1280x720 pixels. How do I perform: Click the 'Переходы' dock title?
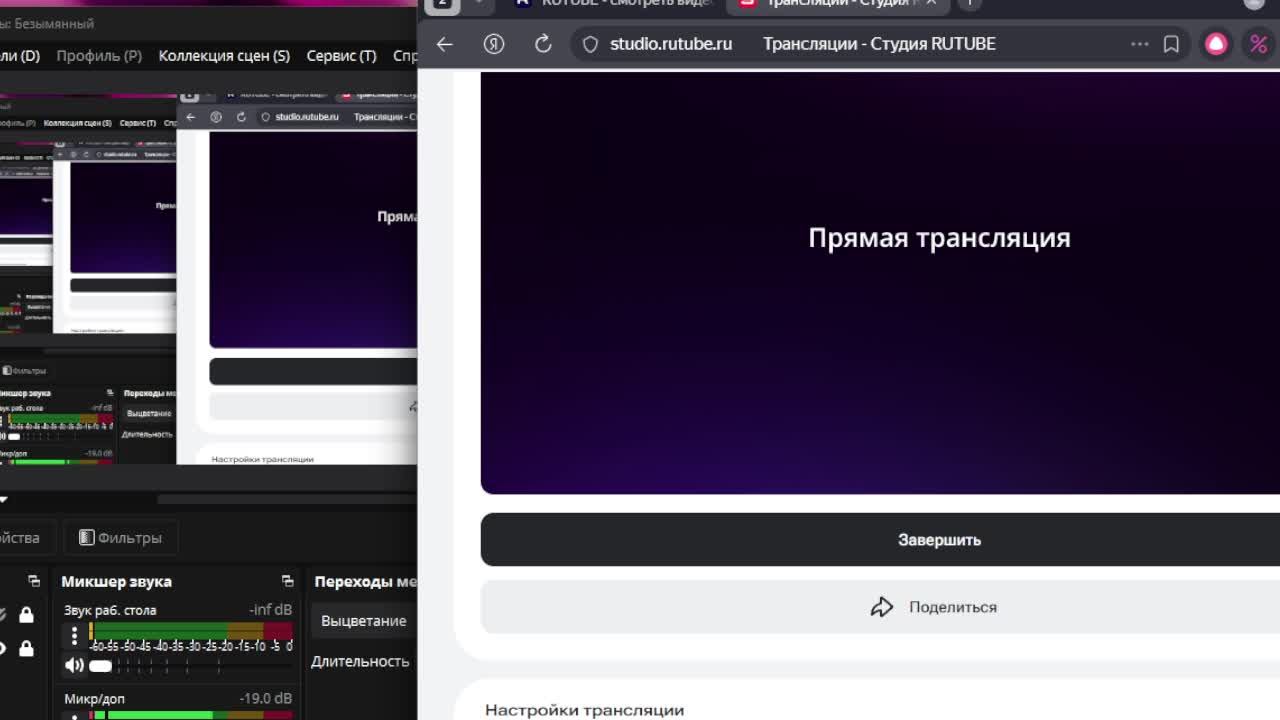pos(365,581)
